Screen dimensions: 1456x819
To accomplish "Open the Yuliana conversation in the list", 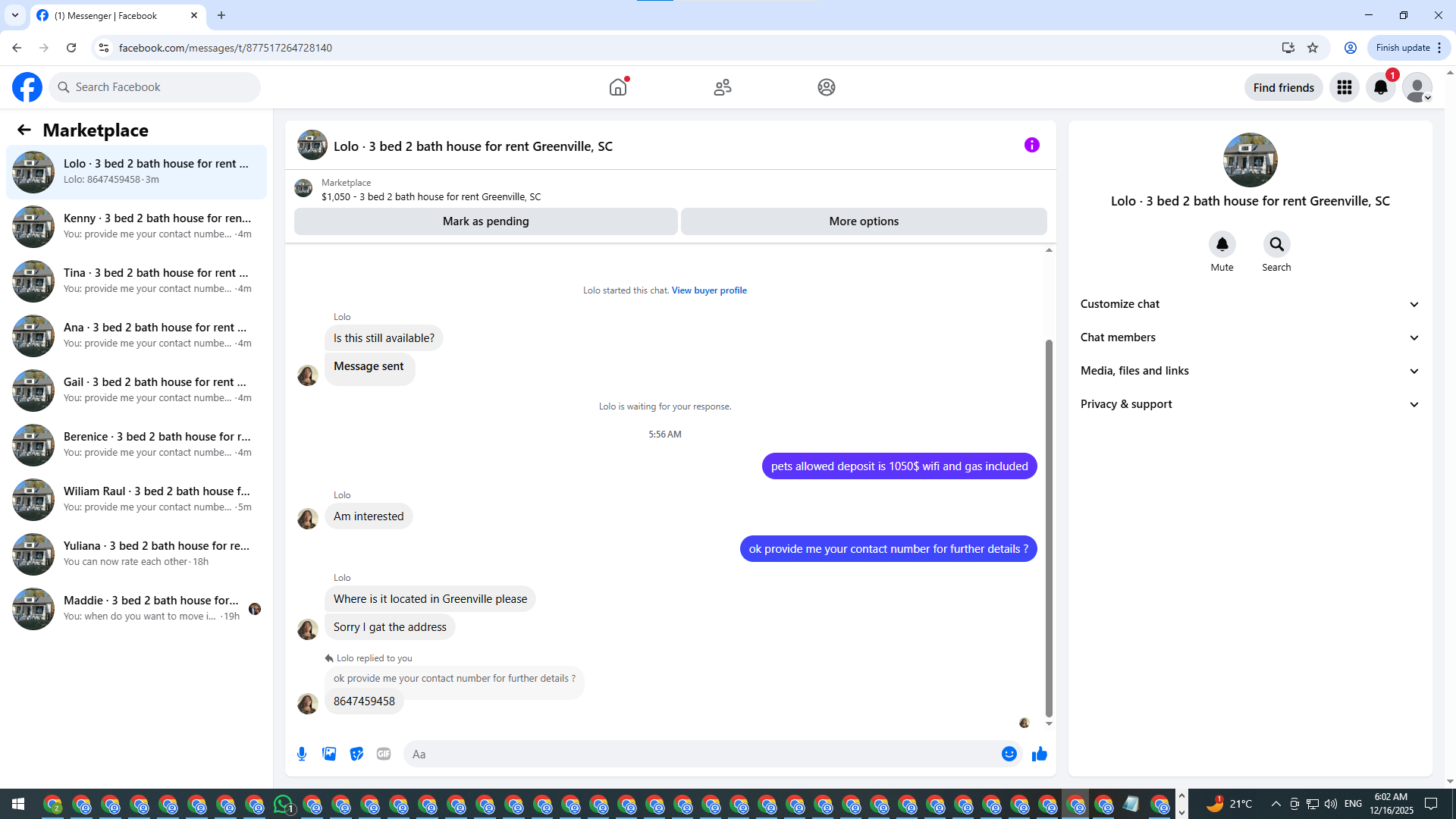I will pyautogui.click(x=136, y=554).
